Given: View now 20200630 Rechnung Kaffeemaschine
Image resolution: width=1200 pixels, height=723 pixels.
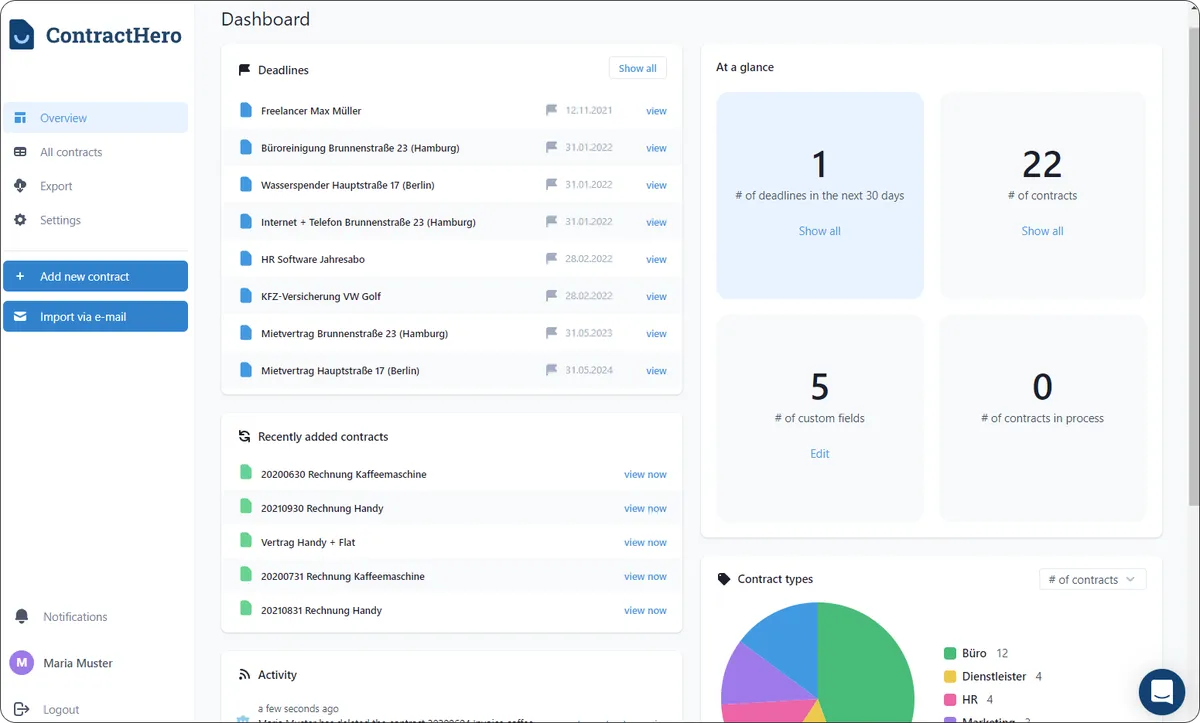Looking at the screenshot, I should (645, 475).
